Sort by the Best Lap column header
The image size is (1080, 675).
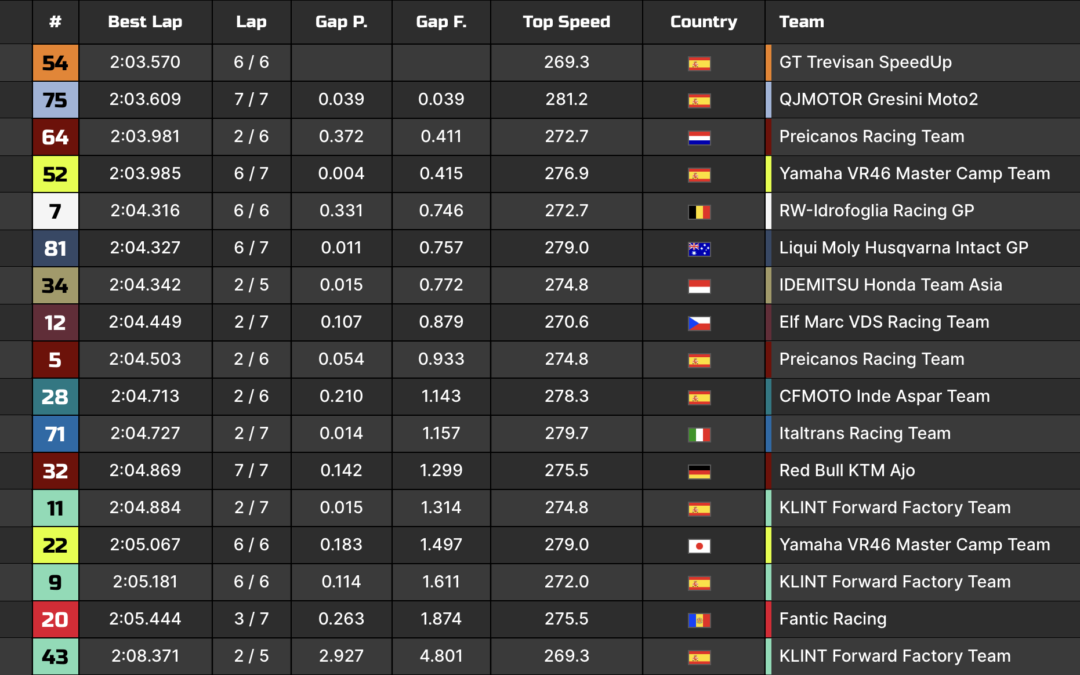coord(145,21)
